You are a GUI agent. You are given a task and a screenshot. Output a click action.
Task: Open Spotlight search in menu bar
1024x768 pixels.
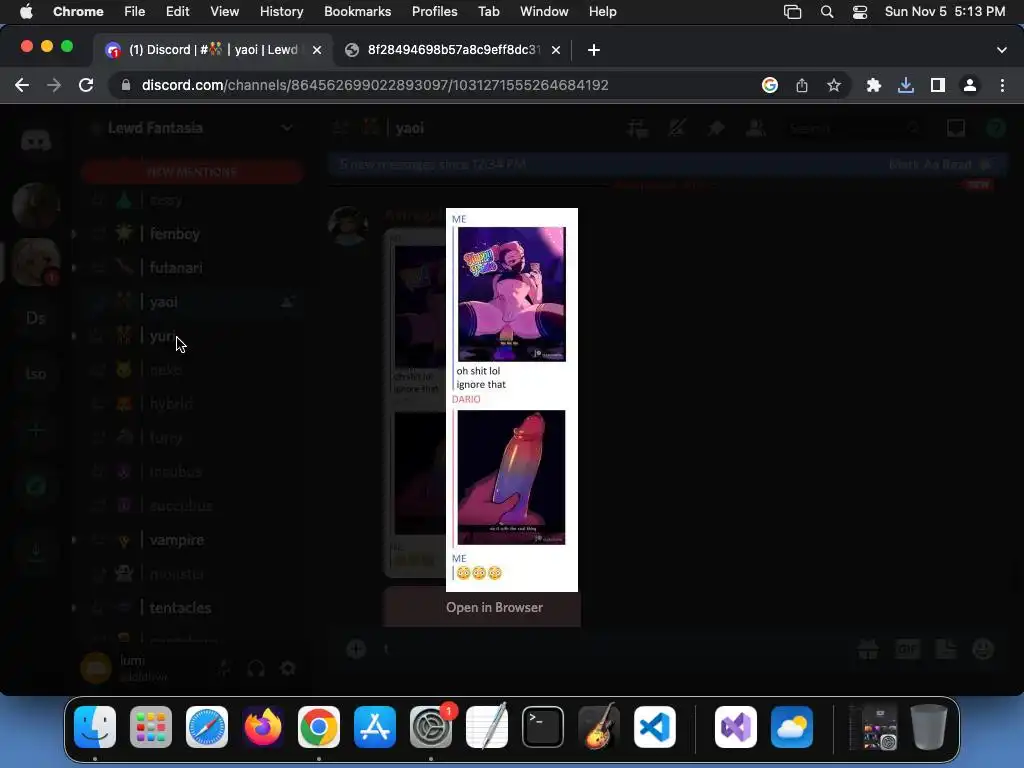point(827,12)
